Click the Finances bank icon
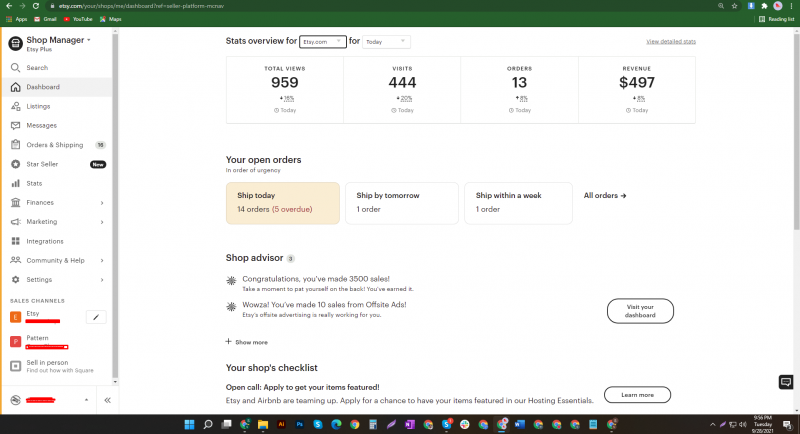Viewport: 800px width, 434px height. tap(16, 202)
